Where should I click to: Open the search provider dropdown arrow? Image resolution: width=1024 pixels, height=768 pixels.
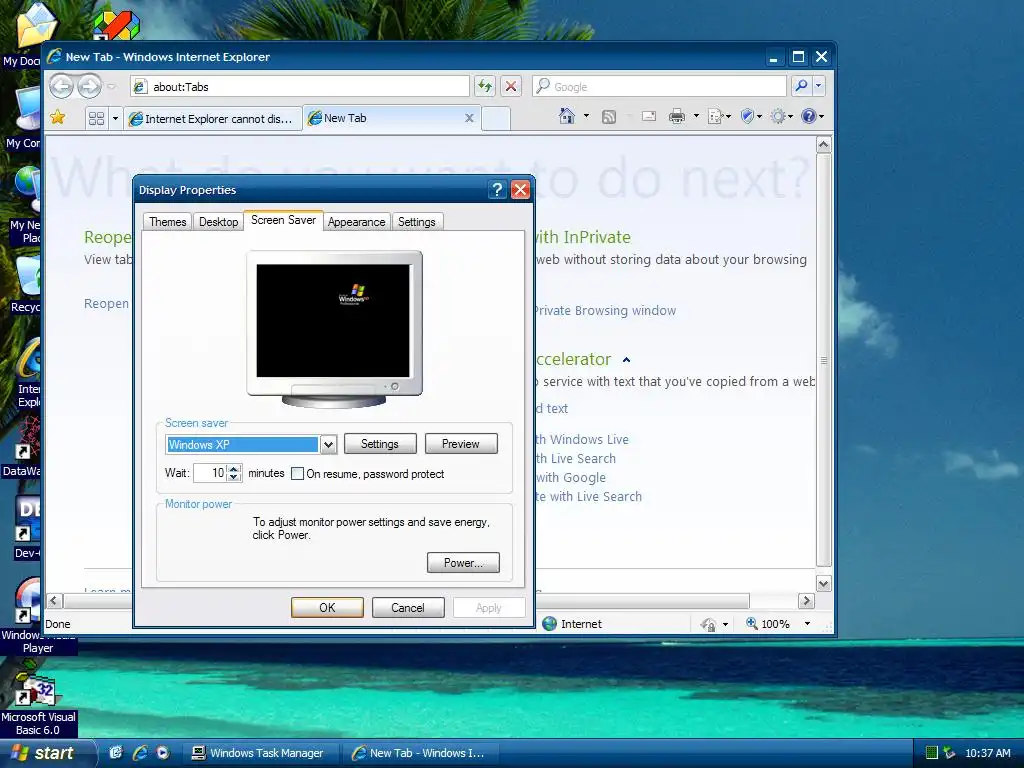818,86
